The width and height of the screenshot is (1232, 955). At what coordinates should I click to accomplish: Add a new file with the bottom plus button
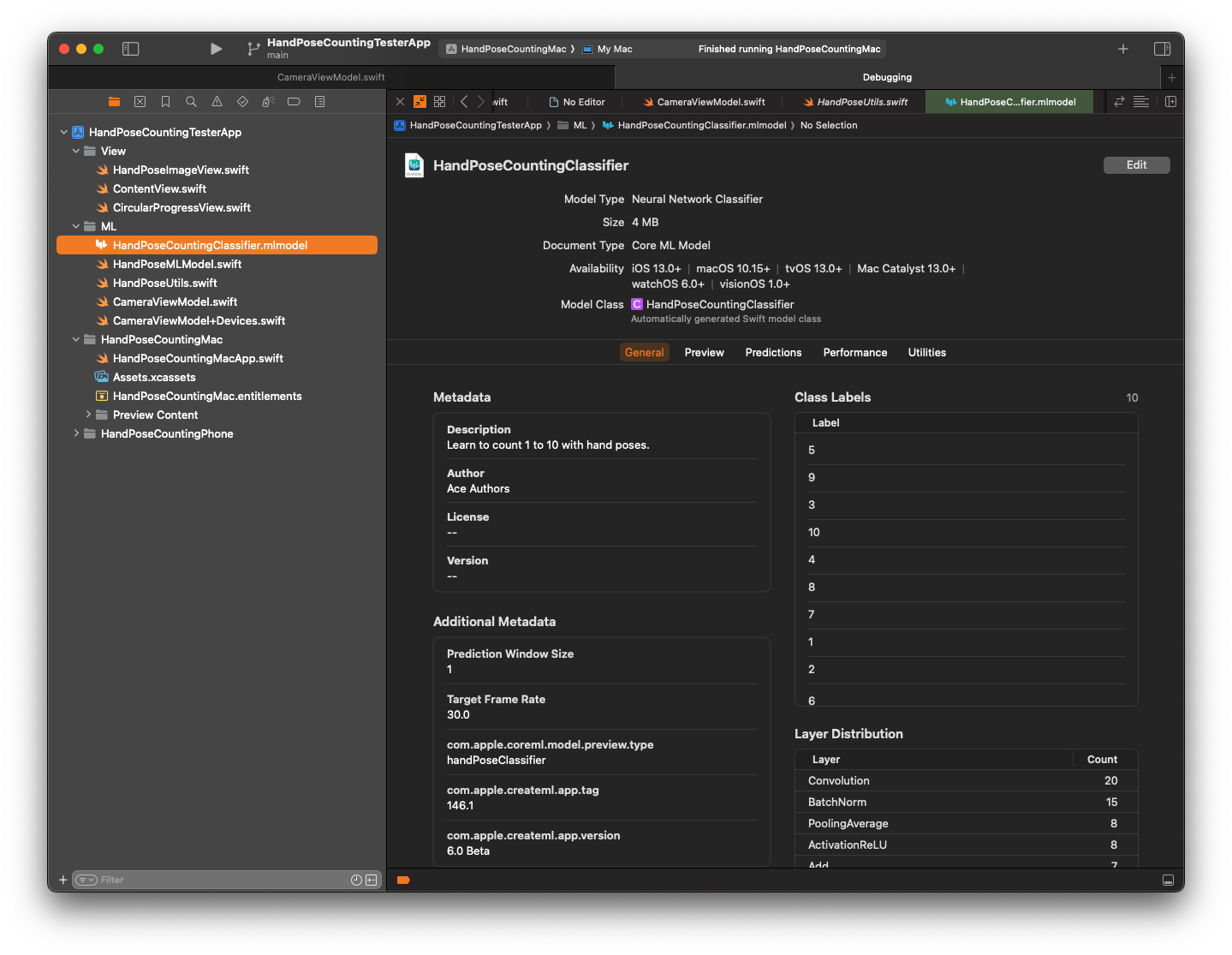[62, 880]
